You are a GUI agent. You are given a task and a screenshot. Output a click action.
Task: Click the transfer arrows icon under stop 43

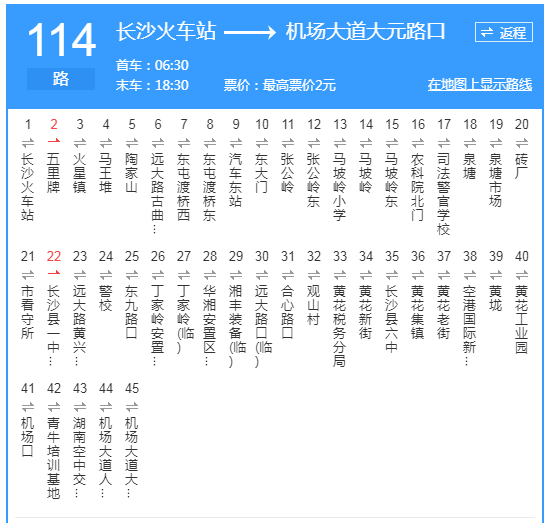pyautogui.click(x=80, y=407)
